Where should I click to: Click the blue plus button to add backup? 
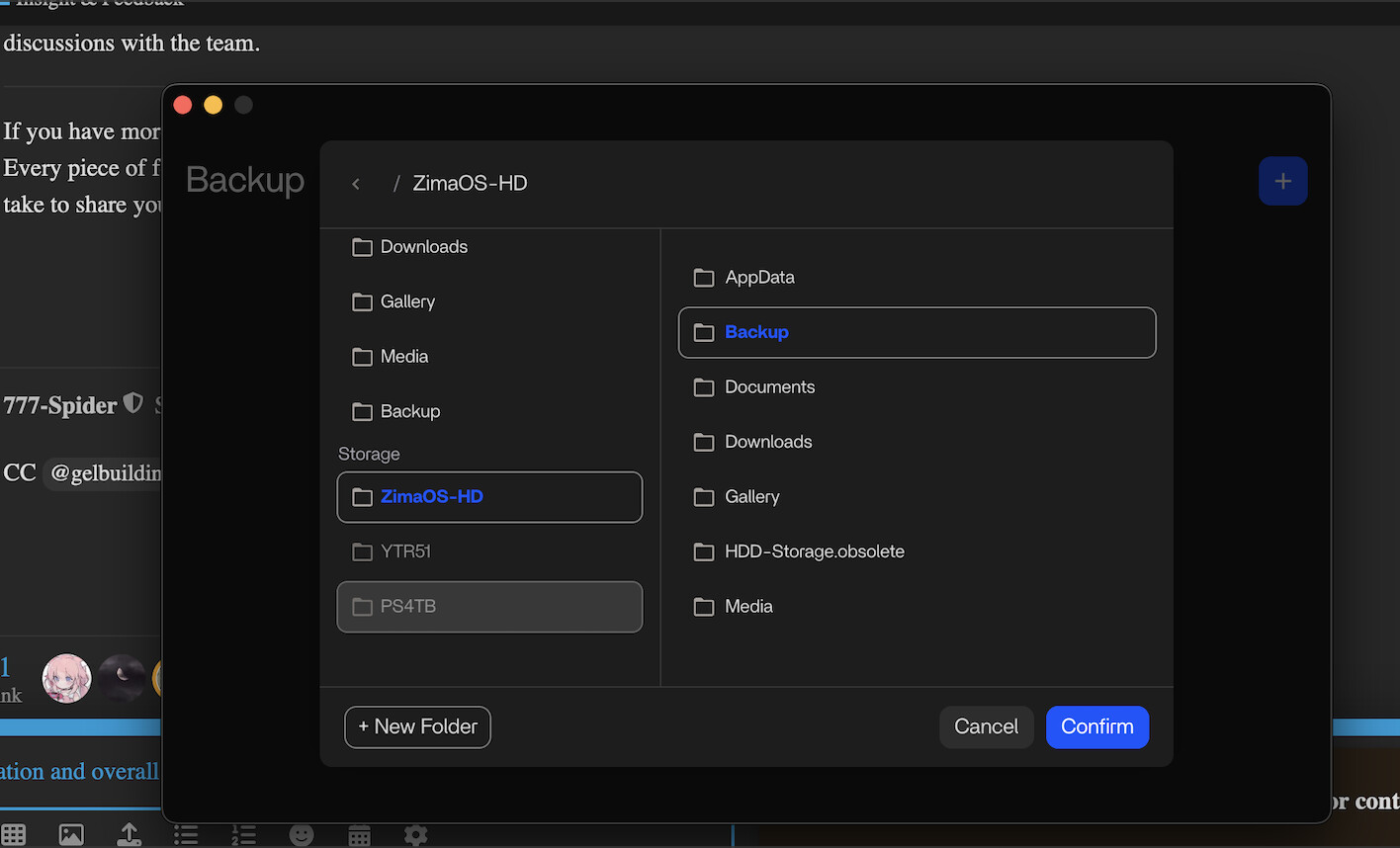1282,182
